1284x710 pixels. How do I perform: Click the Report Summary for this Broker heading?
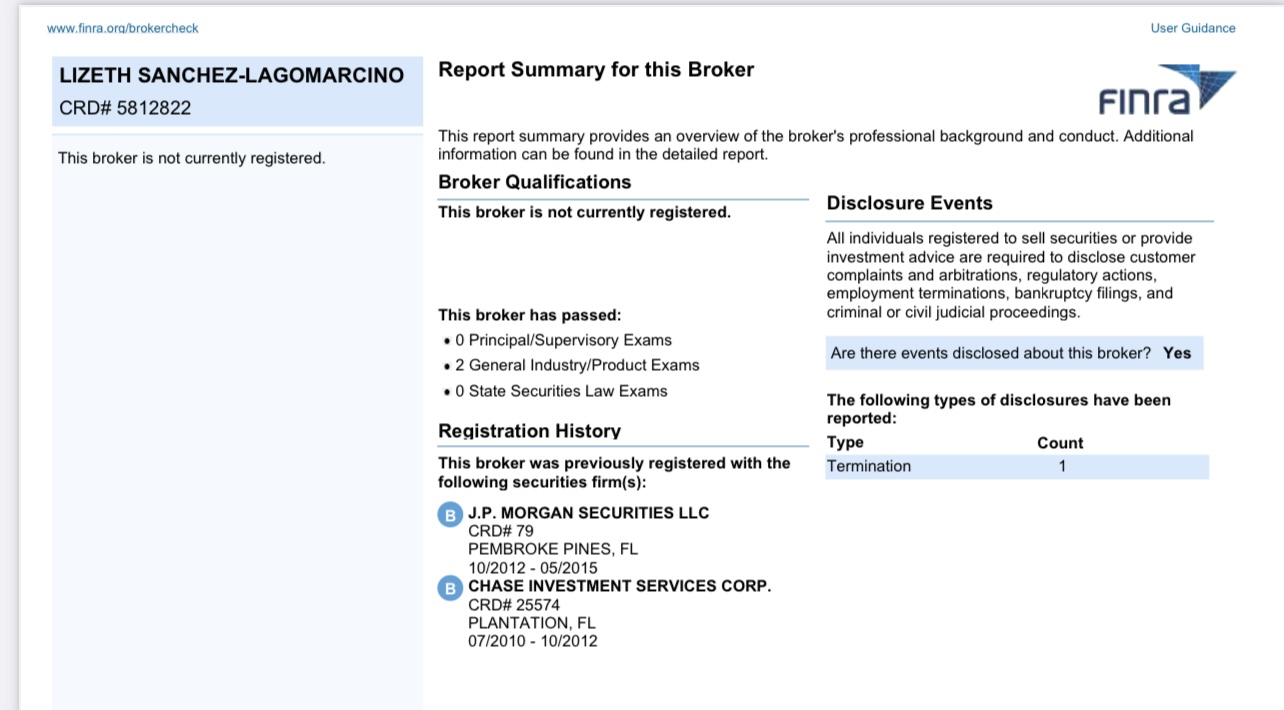coord(596,70)
